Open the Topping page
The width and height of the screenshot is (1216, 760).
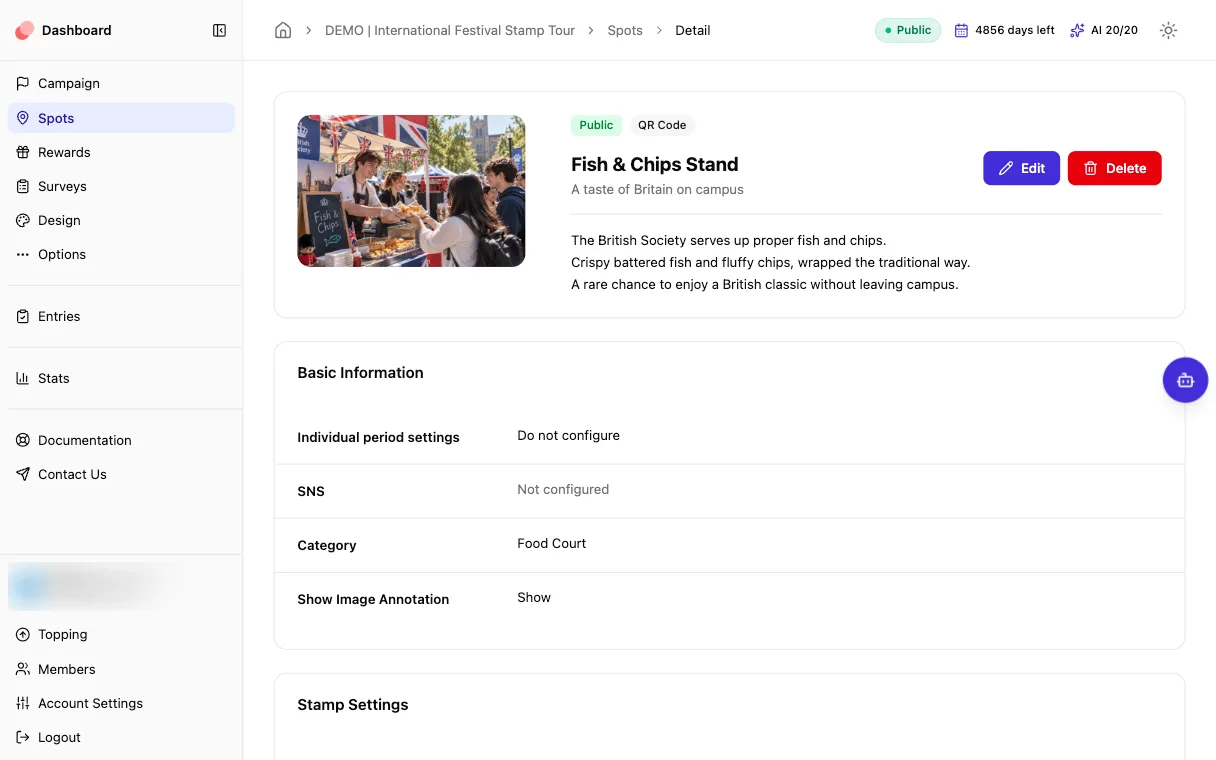121,635
